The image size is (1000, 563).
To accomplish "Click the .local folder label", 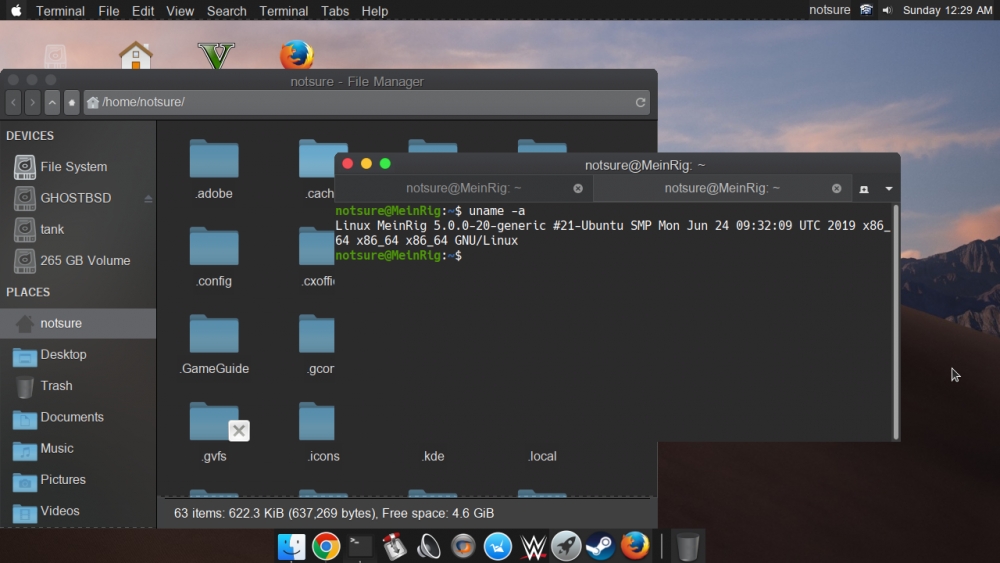I will 542,457.
